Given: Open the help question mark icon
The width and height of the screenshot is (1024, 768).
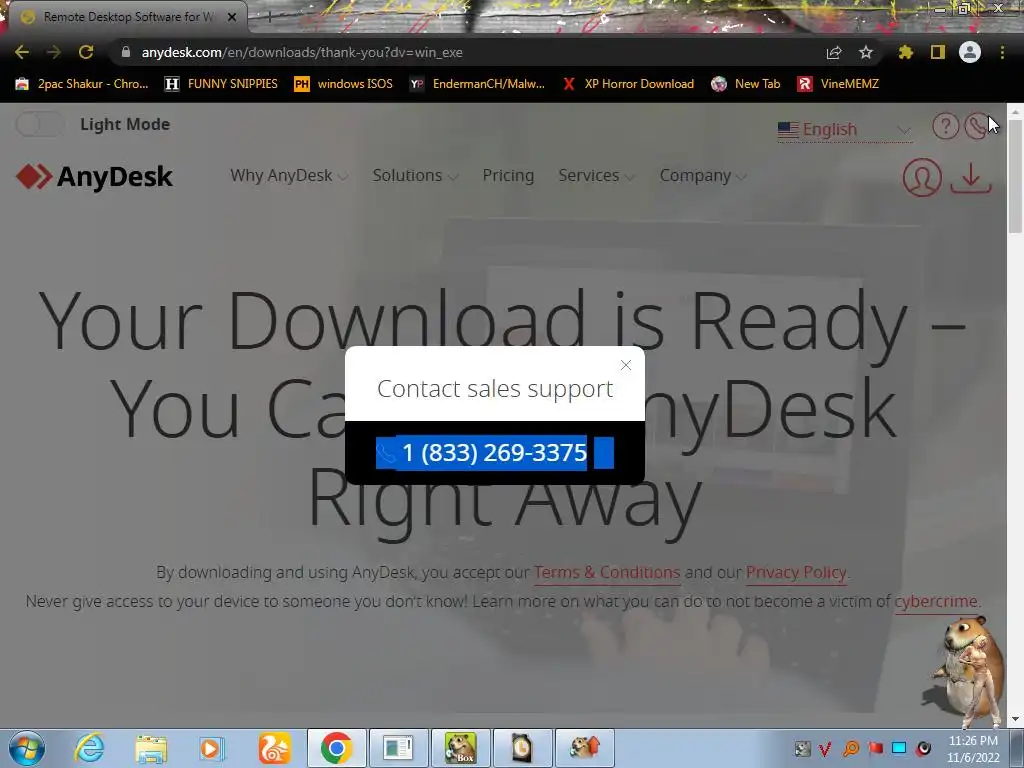Looking at the screenshot, I should click(945, 126).
